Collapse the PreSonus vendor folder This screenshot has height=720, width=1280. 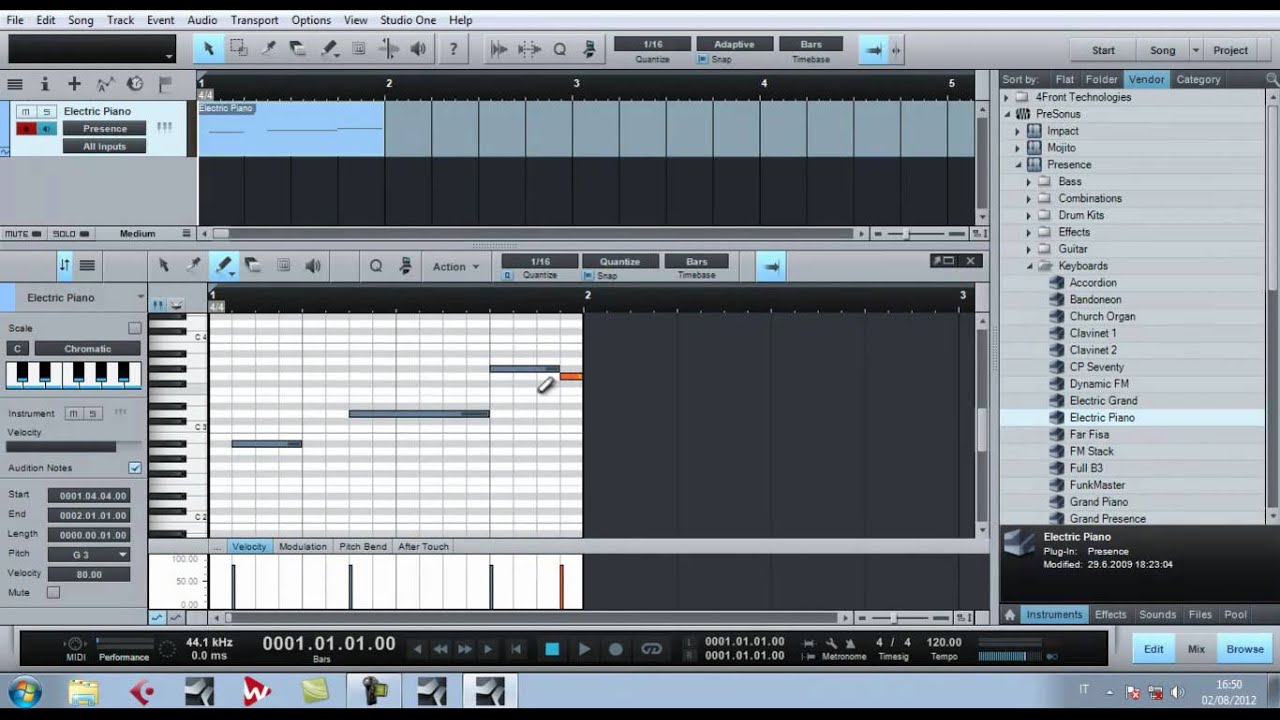[x=1007, y=114]
